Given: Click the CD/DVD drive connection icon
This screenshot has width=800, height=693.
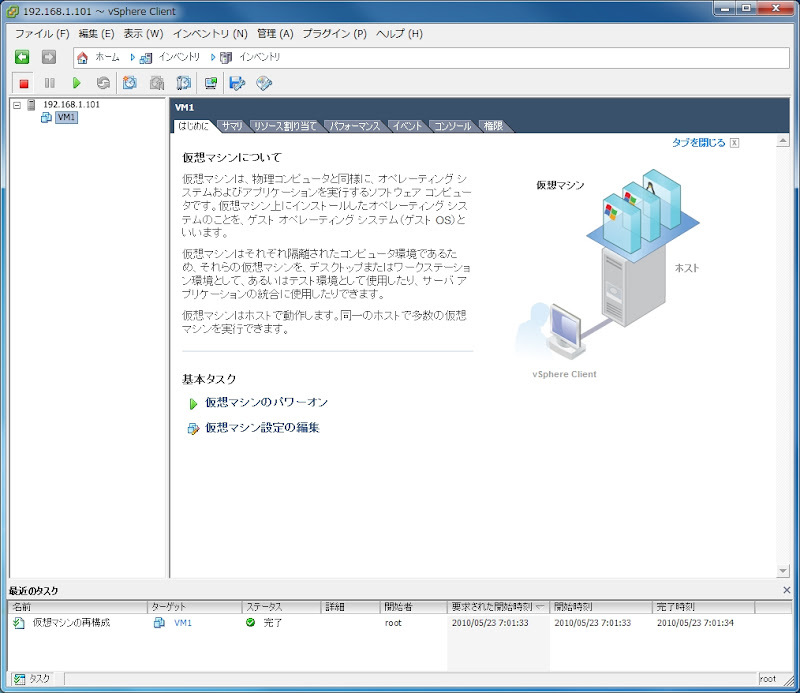Looking at the screenshot, I should point(264,83).
